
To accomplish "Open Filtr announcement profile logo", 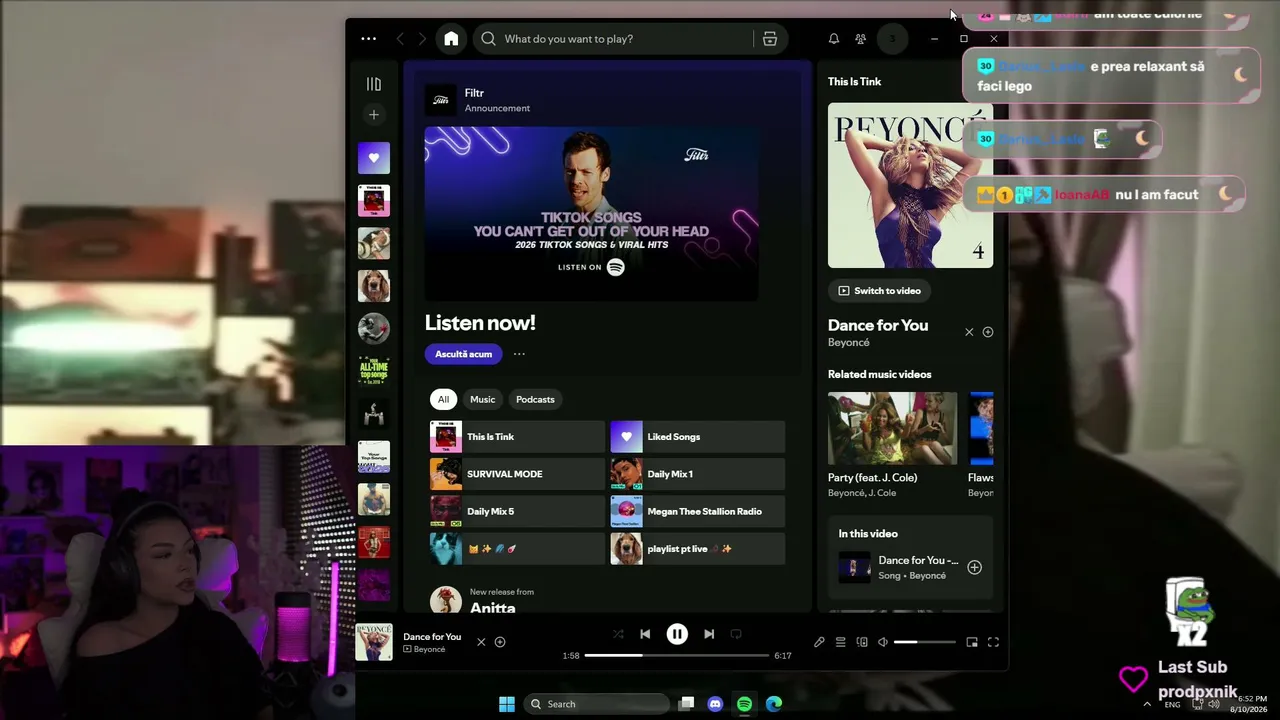I will (440, 100).
